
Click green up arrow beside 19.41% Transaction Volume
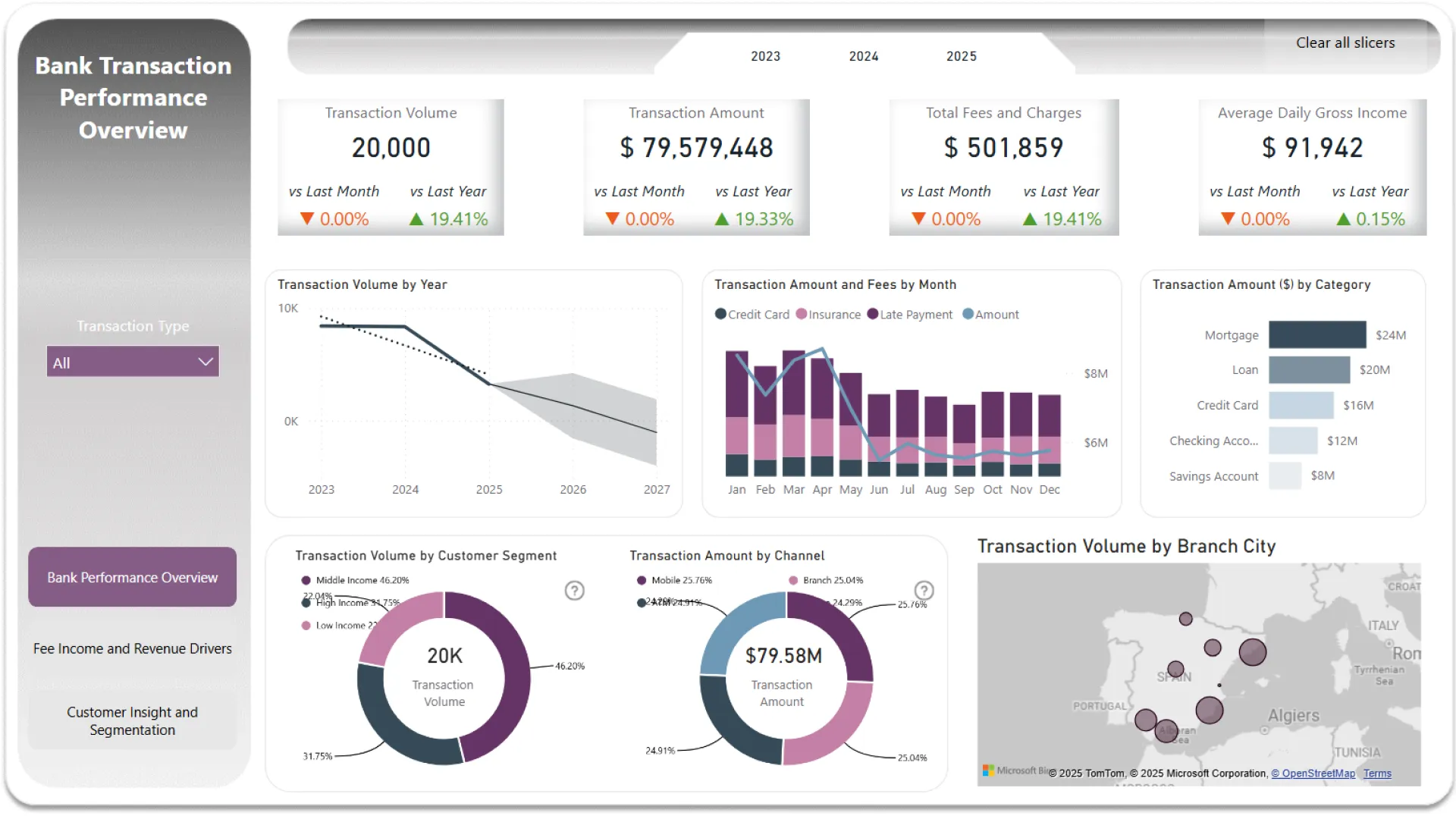(416, 219)
